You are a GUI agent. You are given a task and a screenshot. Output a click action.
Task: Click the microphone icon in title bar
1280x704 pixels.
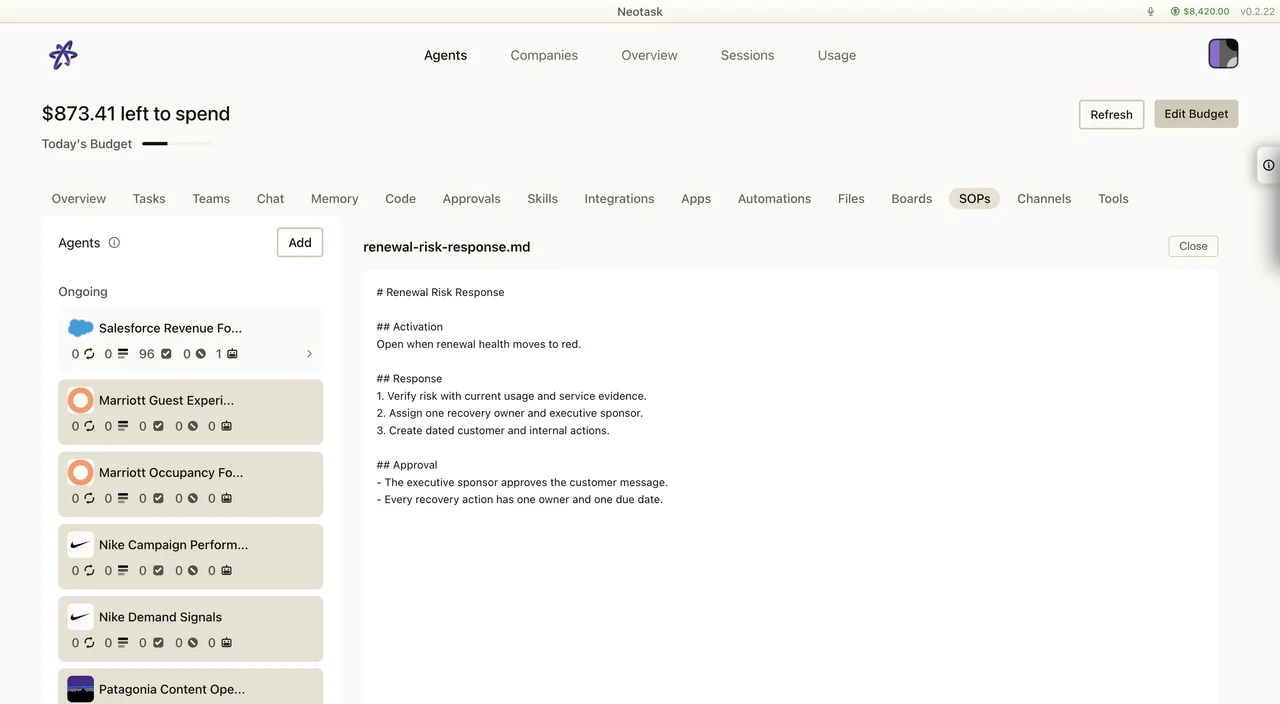(1151, 12)
